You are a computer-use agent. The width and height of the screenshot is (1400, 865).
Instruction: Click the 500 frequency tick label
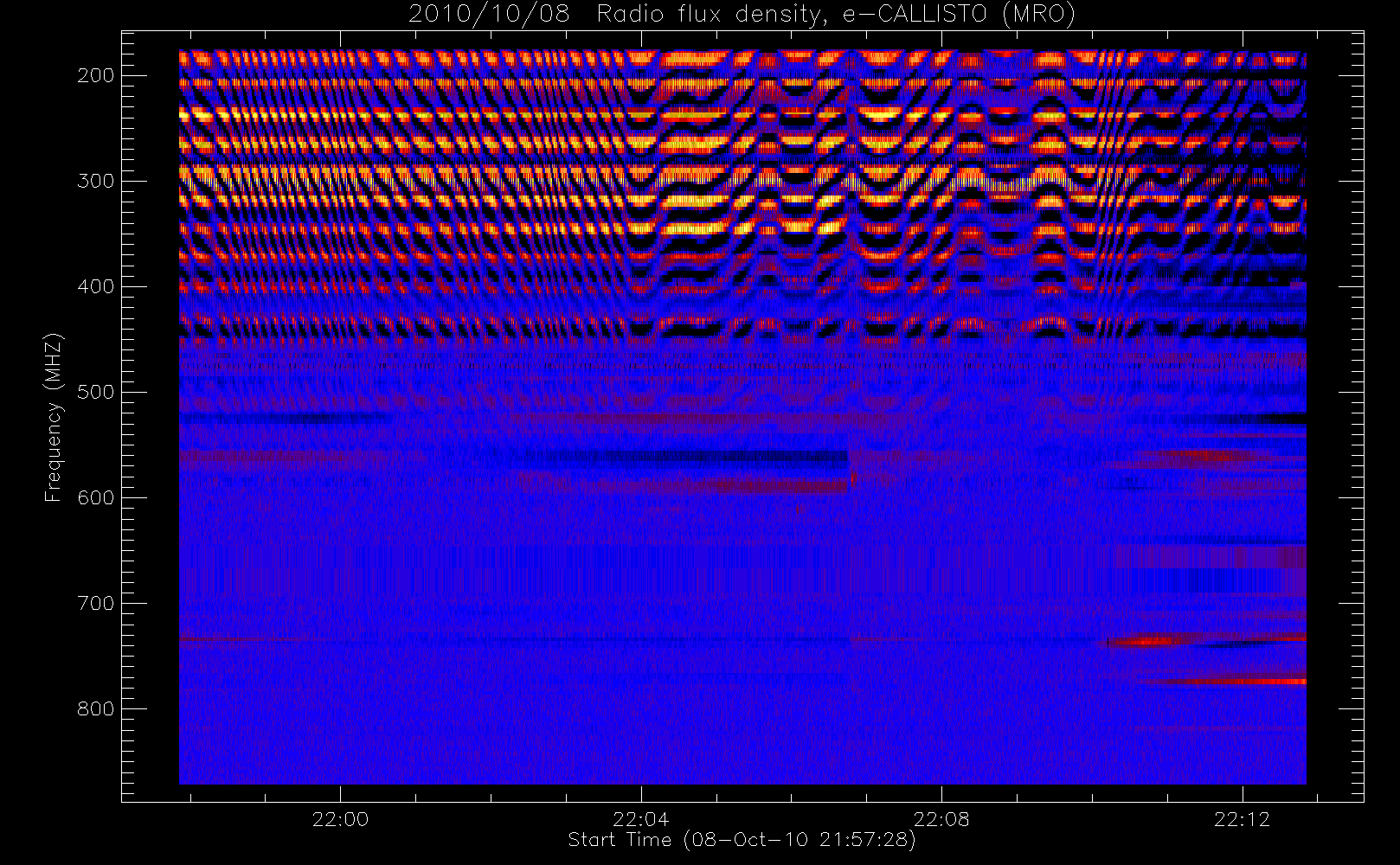coord(96,392)
